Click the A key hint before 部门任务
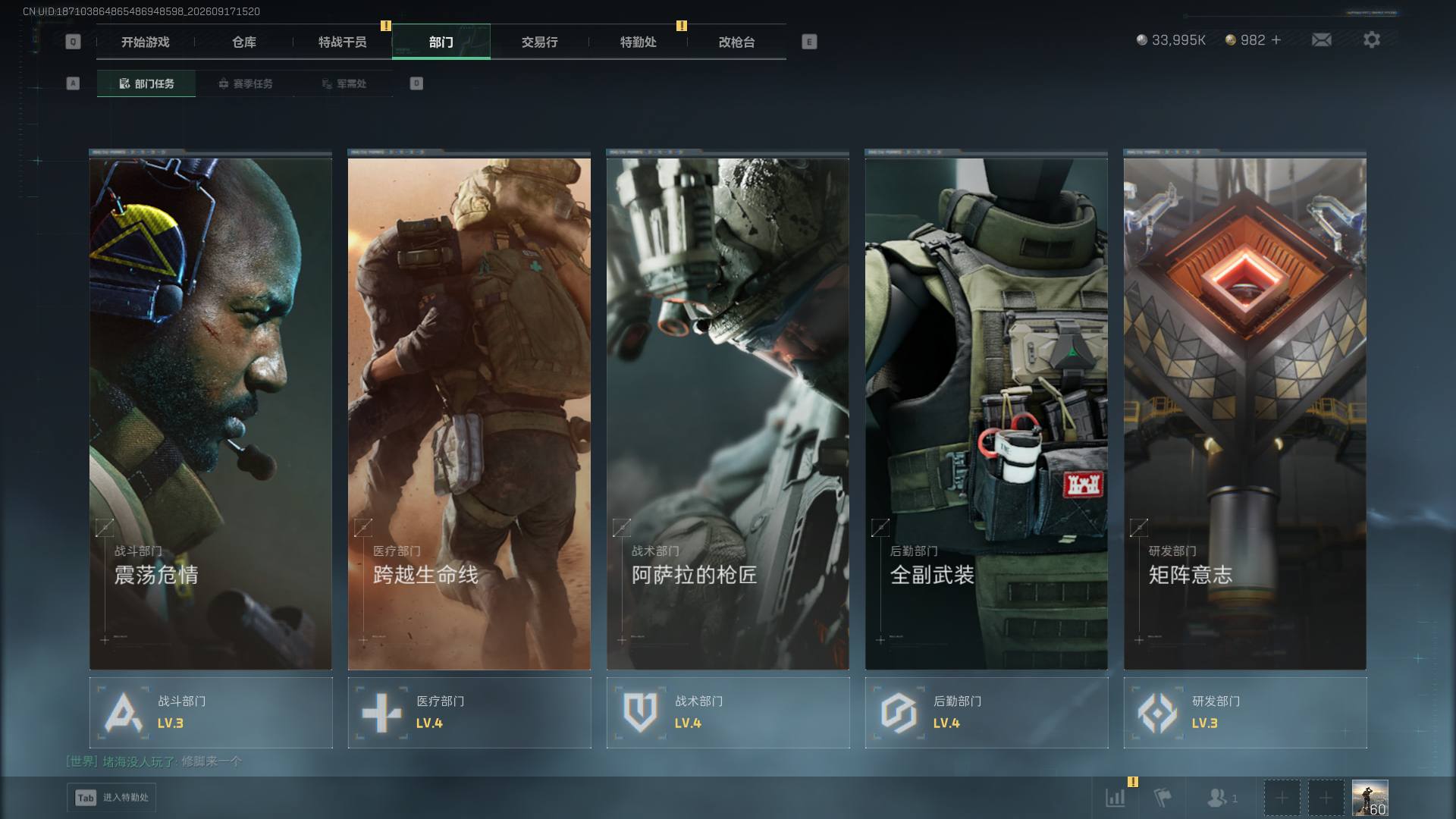 coord(73,83)
